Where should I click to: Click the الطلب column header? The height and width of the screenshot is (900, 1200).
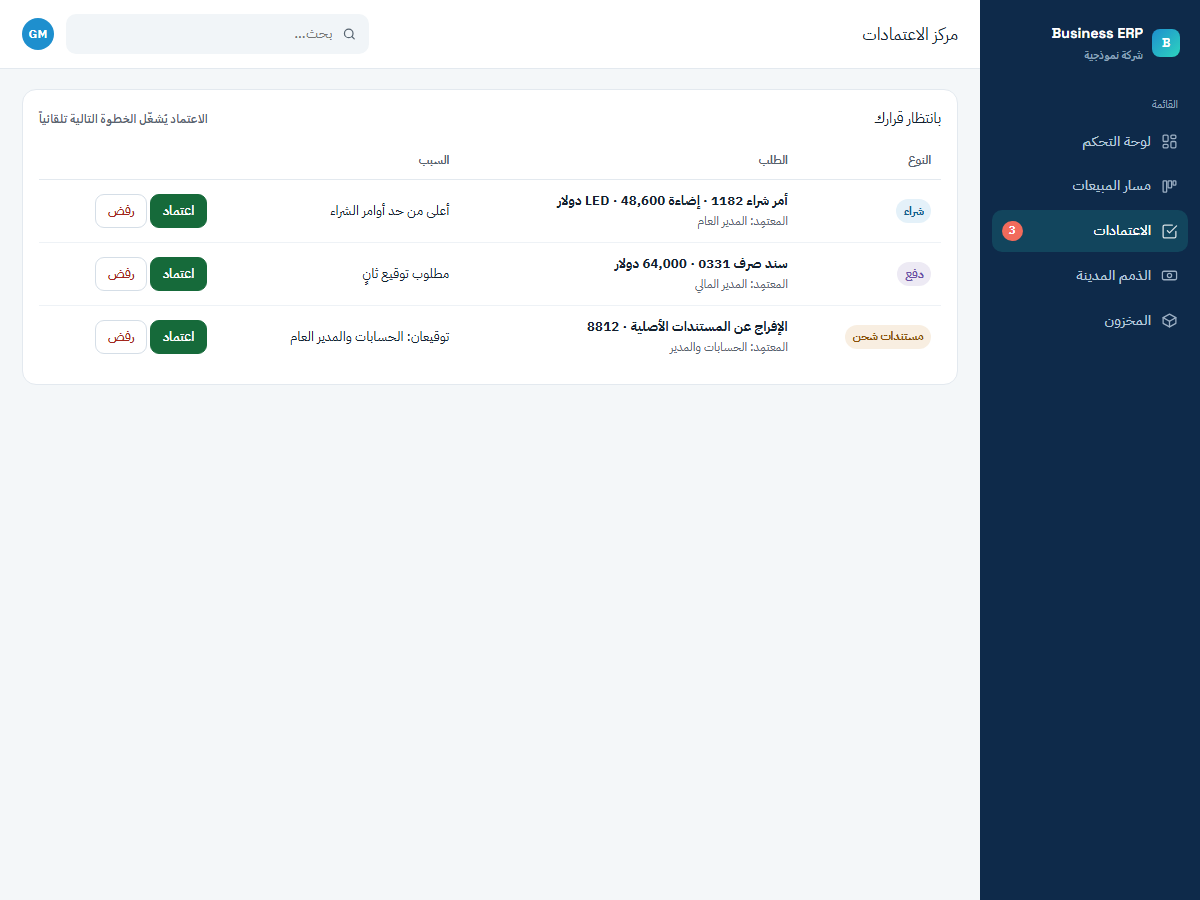[x=773, y=160]
